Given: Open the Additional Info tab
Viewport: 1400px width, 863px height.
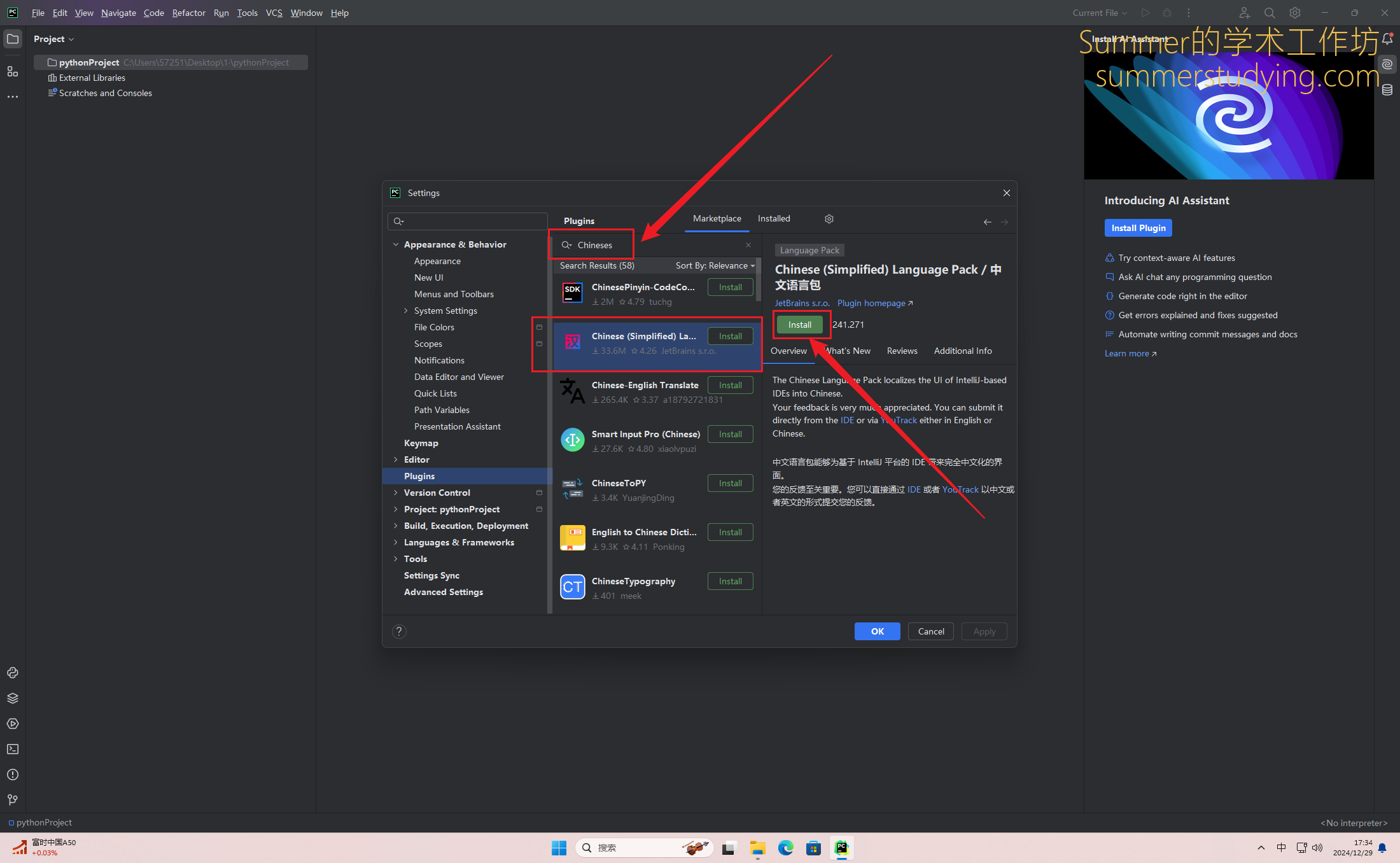Looking at the screenshot, I should point(963,351).
